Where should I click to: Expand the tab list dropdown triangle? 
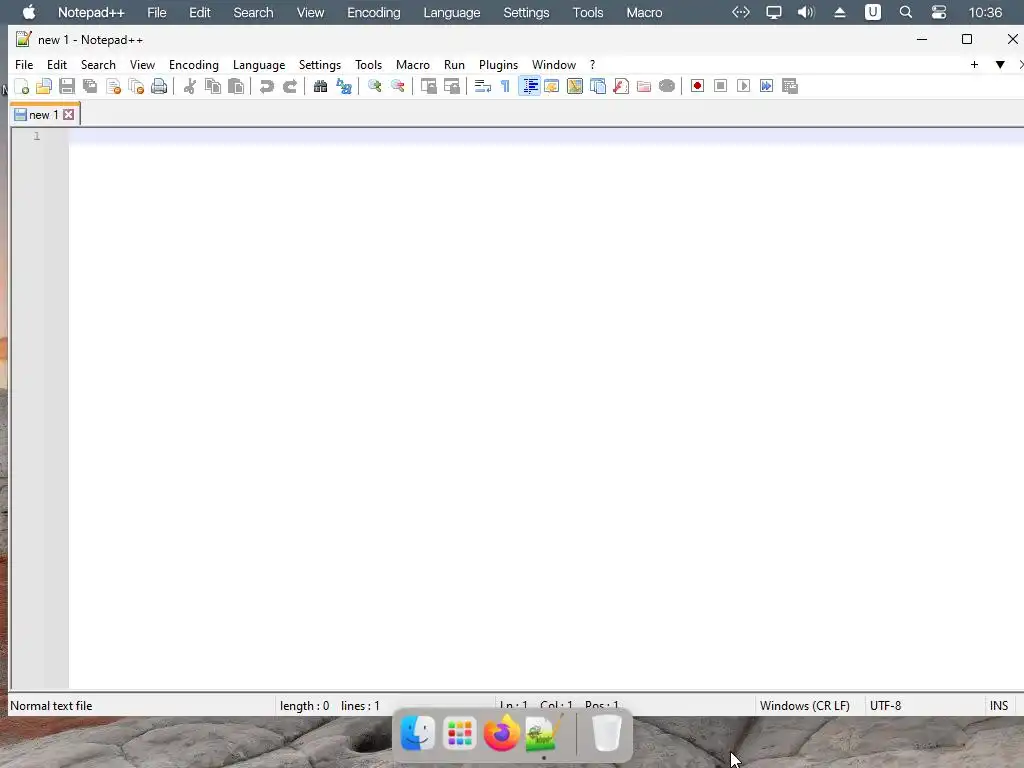pos(1000,65)
